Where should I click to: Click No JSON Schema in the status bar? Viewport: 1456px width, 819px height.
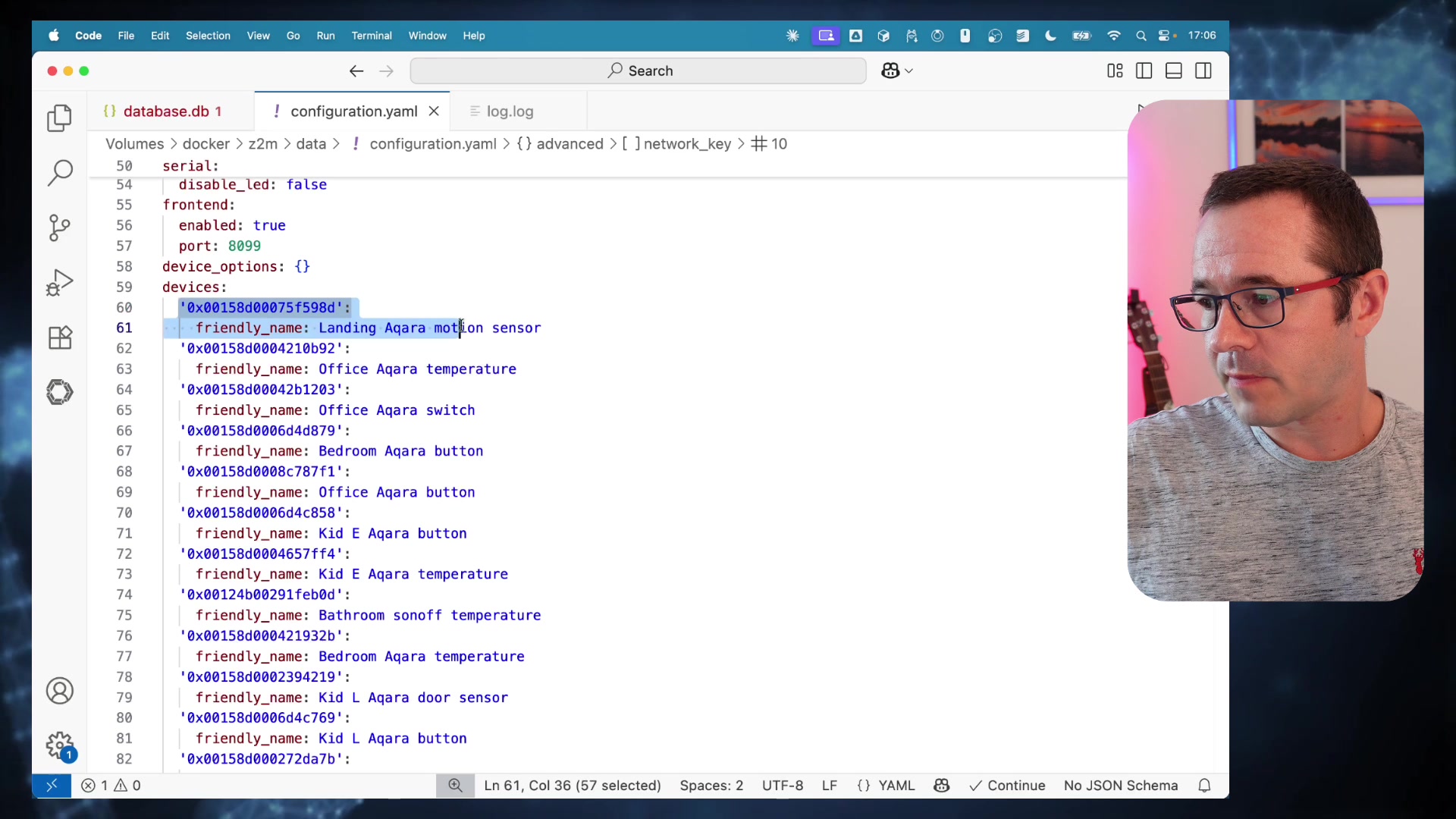(1120, 786)
